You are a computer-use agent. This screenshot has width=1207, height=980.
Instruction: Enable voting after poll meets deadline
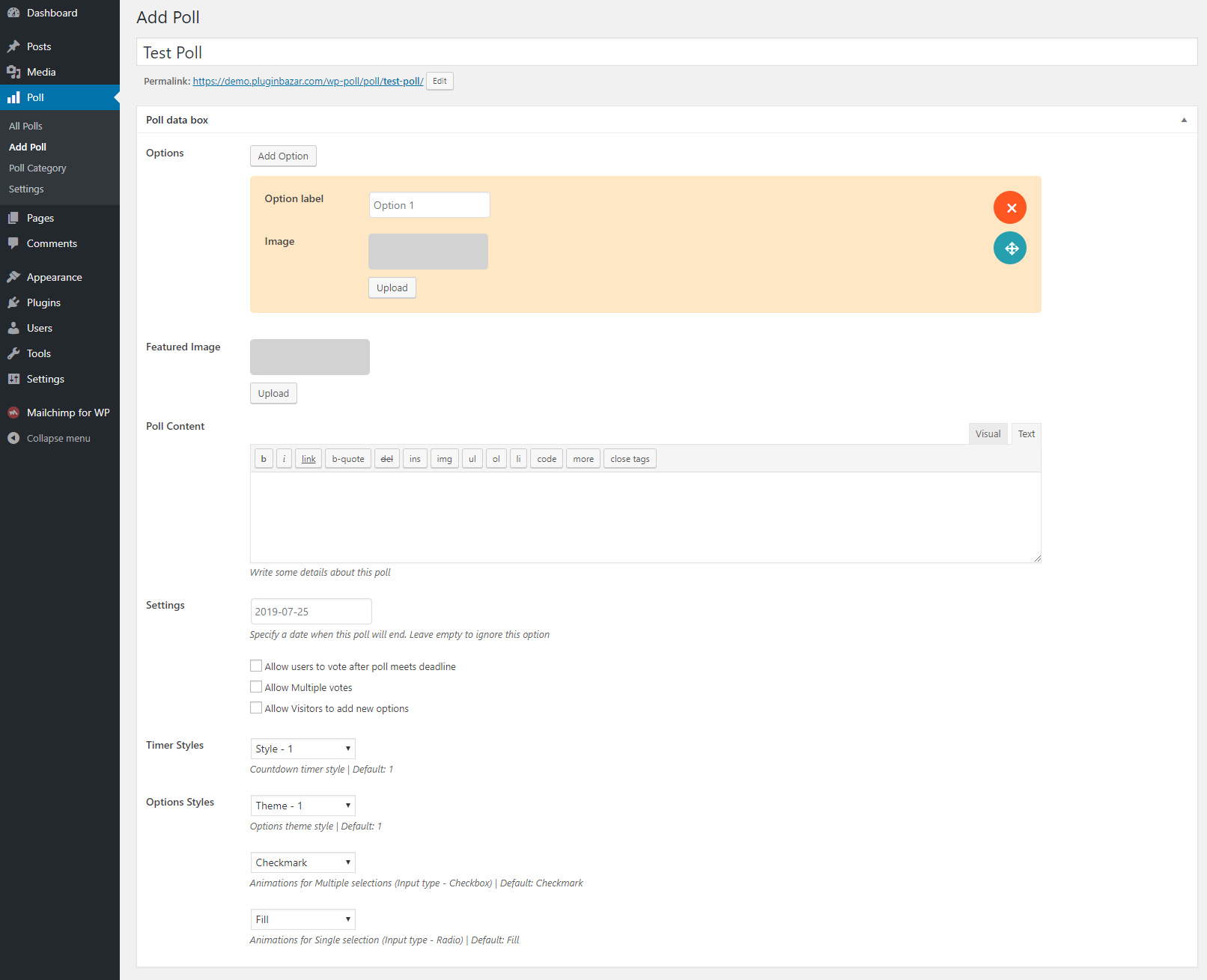256,666
